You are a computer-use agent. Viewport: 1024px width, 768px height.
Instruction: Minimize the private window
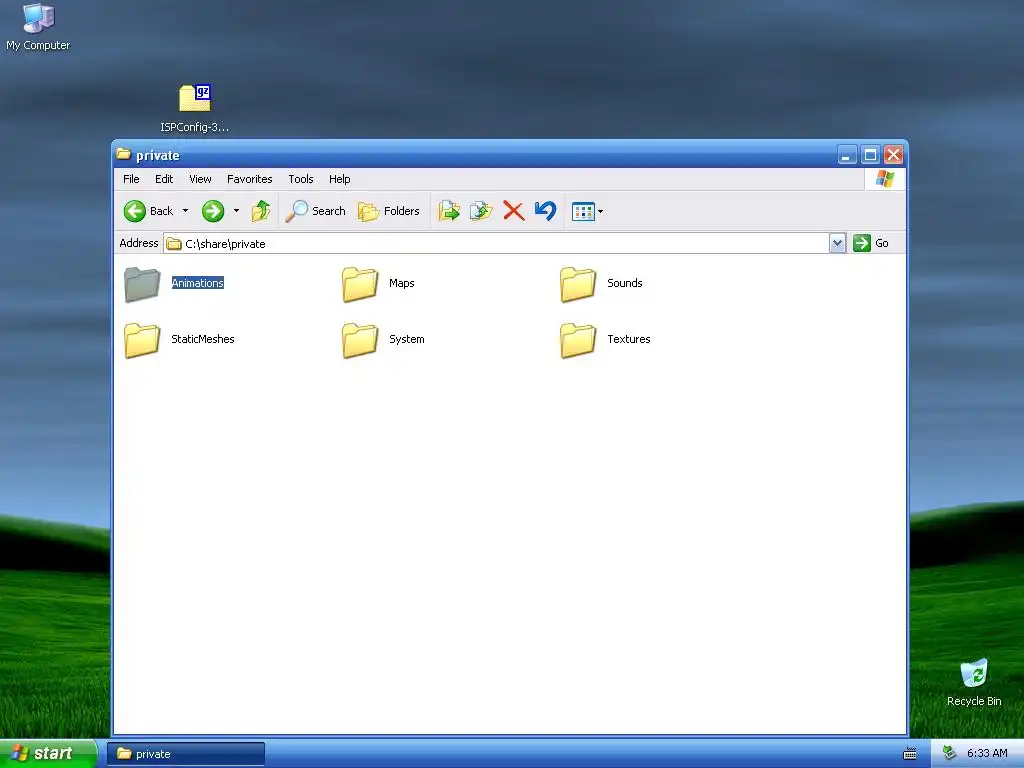click(x=847, y=155)
